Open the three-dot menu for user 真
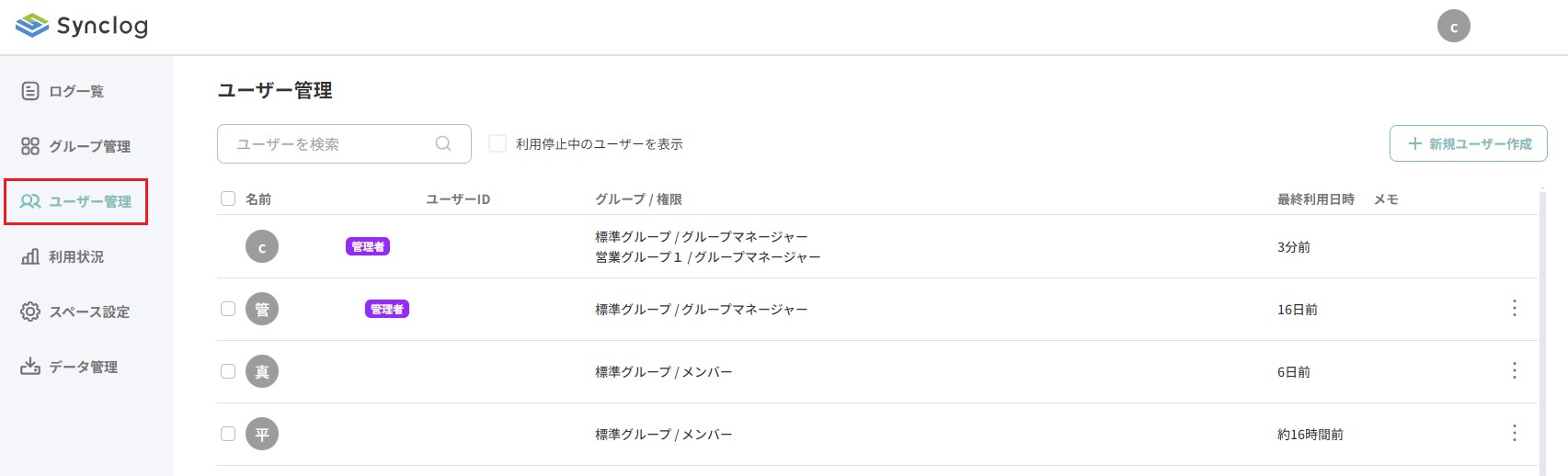 pos(1514,370)
